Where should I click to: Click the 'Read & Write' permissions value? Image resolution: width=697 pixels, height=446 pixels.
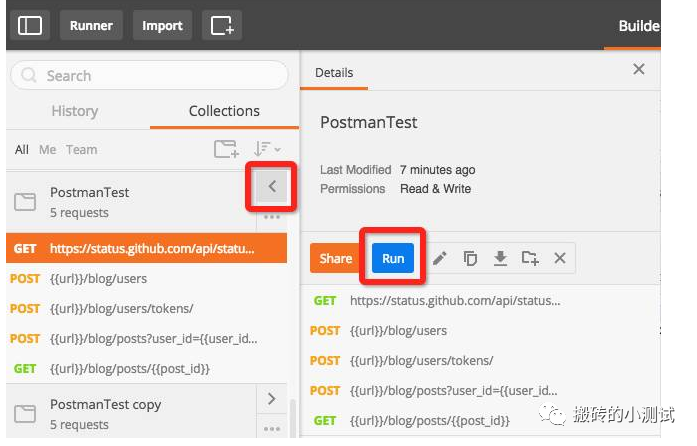pos(435,189)
